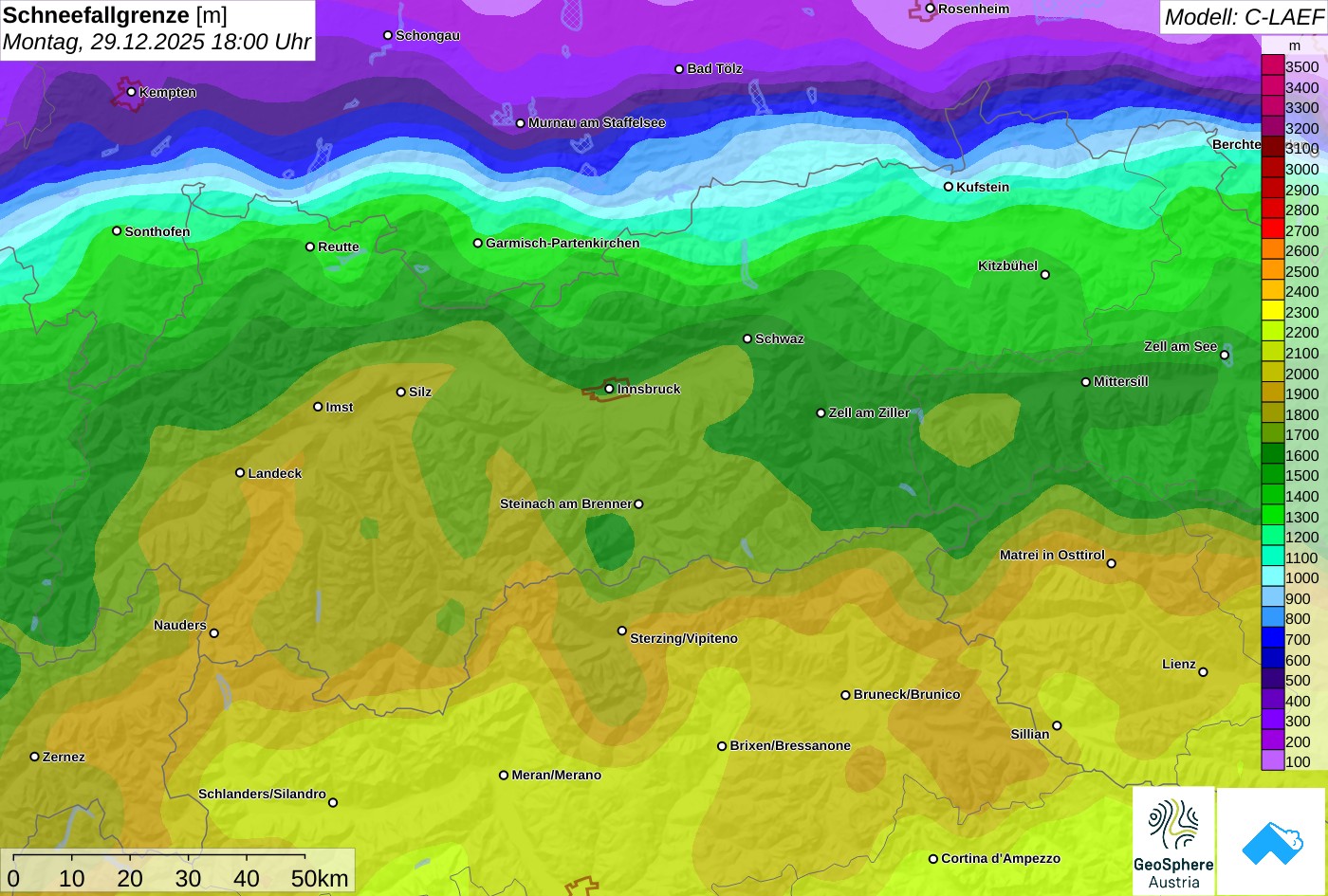Select the 1000 m cyan legend swatch
Viewport: 1328px width, 896px height.
[x=1272, y=577]
